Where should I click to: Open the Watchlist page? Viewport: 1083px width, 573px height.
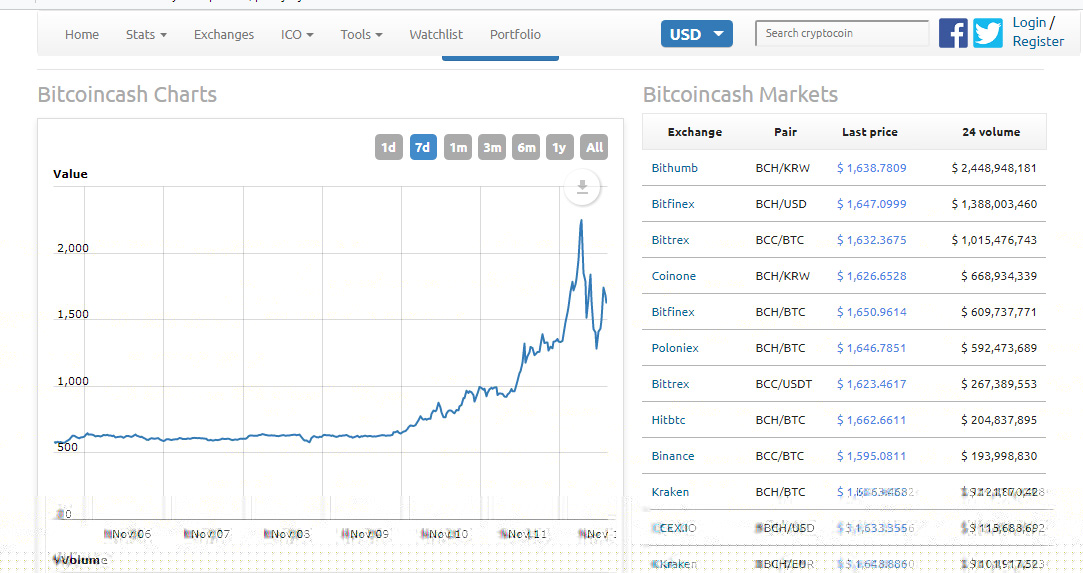(436, 34)
